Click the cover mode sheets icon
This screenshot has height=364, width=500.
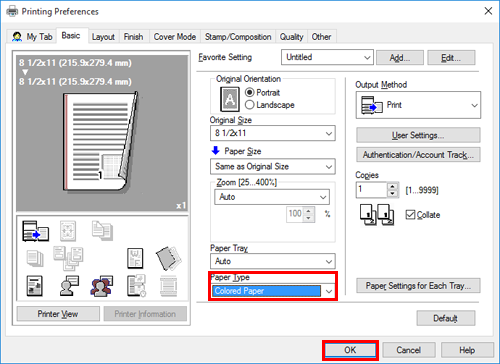tap(169, 258)
